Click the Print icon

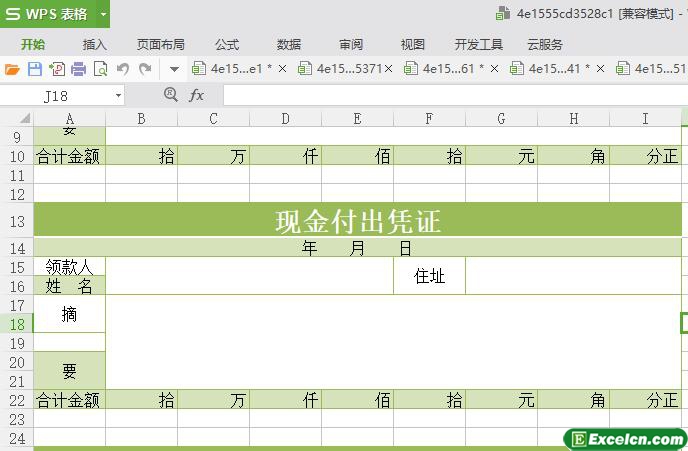pyautogui.click(x=78, y=69)
